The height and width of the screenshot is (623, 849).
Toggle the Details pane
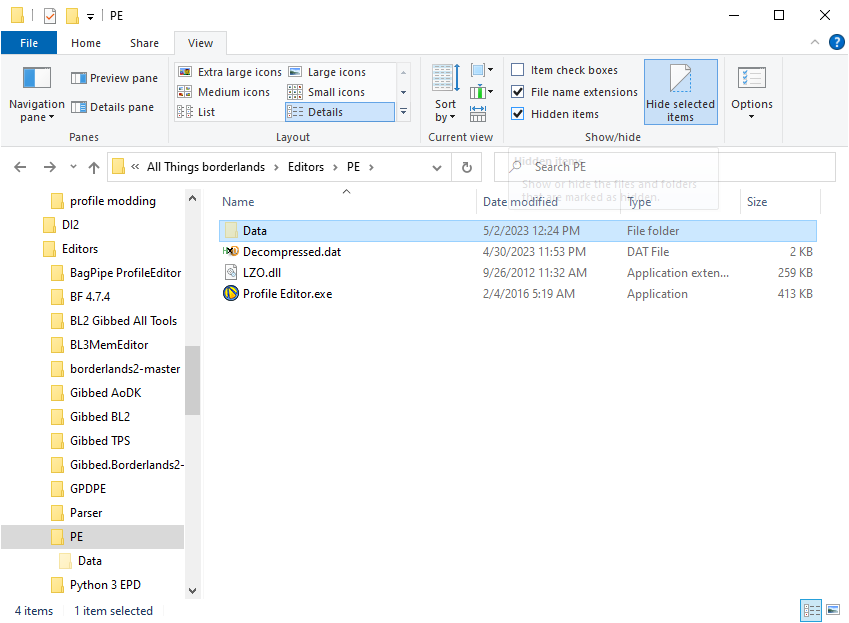[x=113, y=107]
